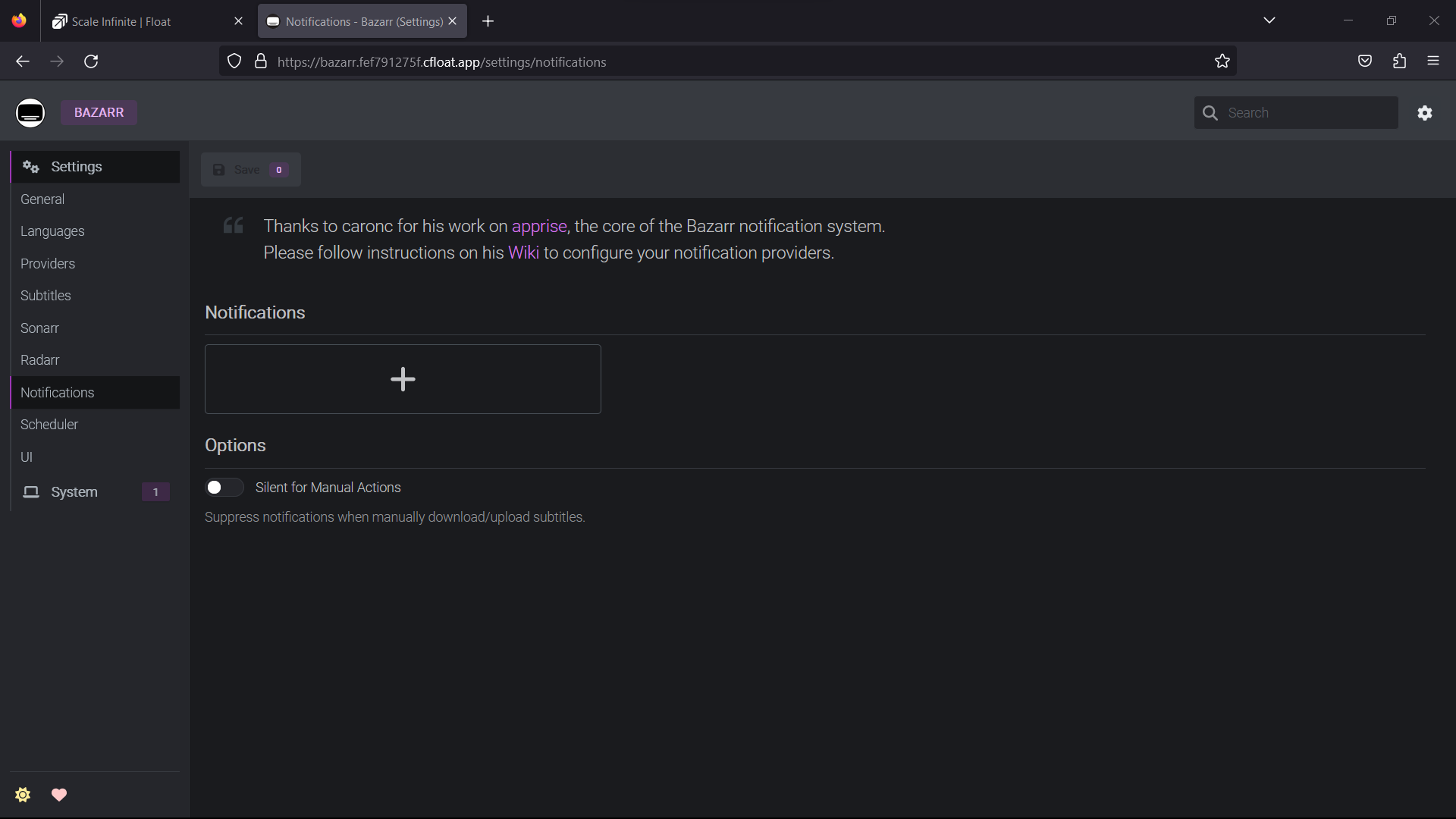Viewport: 1456px width, 819px height.
Task: Click the search magnifier icon
Action: click(1210, 112)
